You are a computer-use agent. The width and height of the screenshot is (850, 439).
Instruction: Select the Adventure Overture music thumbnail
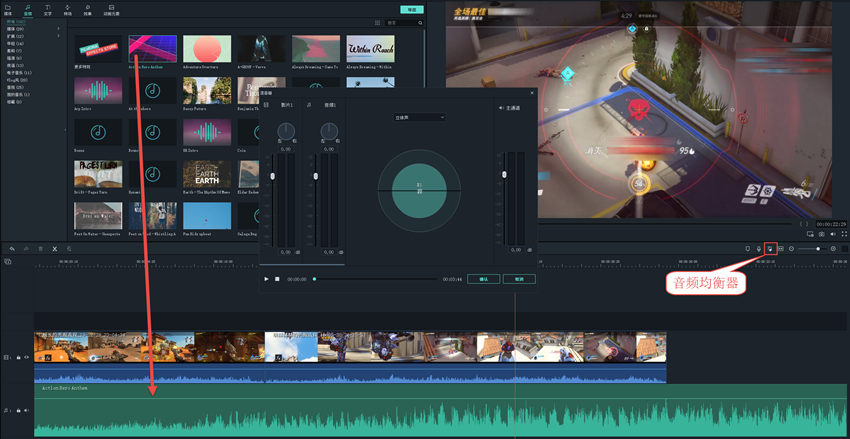click(207, 49)
